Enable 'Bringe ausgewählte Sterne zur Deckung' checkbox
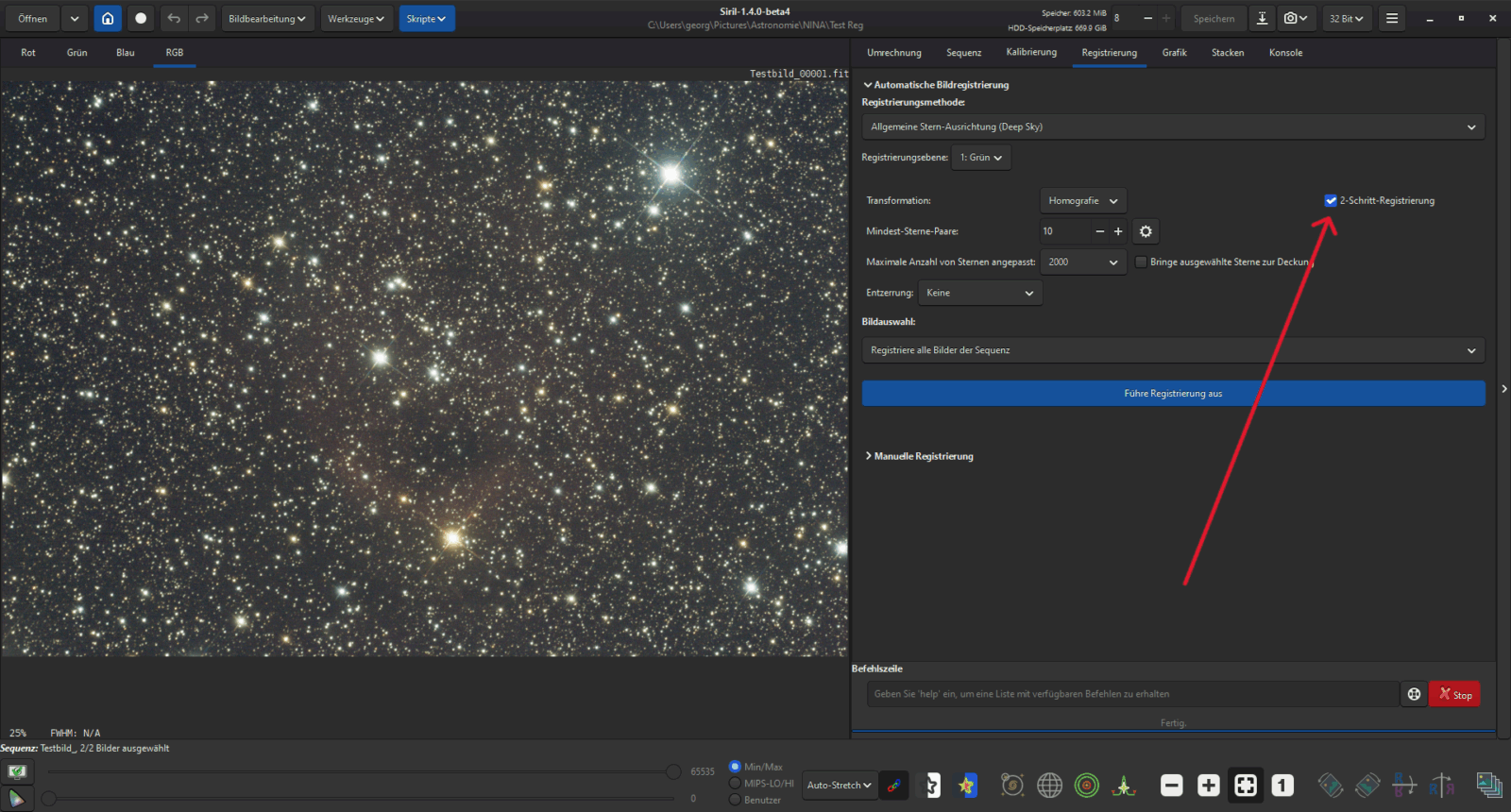The image size is (1511, 812). coord(1141,262)
